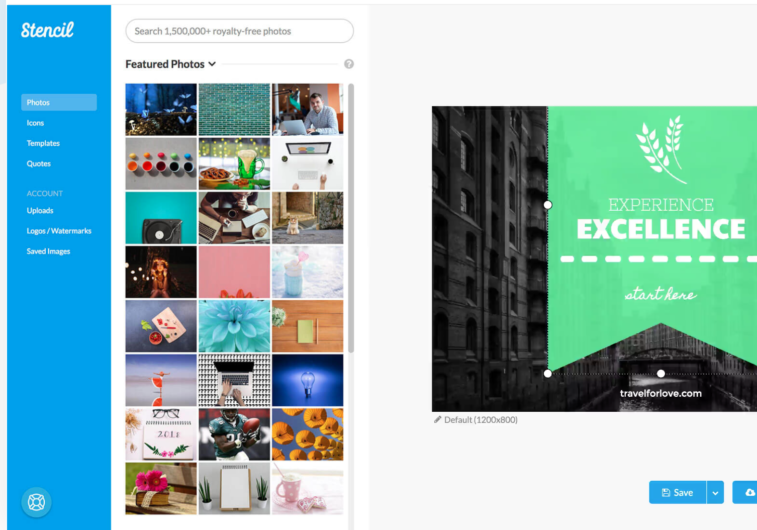Open the help lifebuoy icon
Image resolution: width=757 pixels, height=530 pixels.
coord(37,502)
